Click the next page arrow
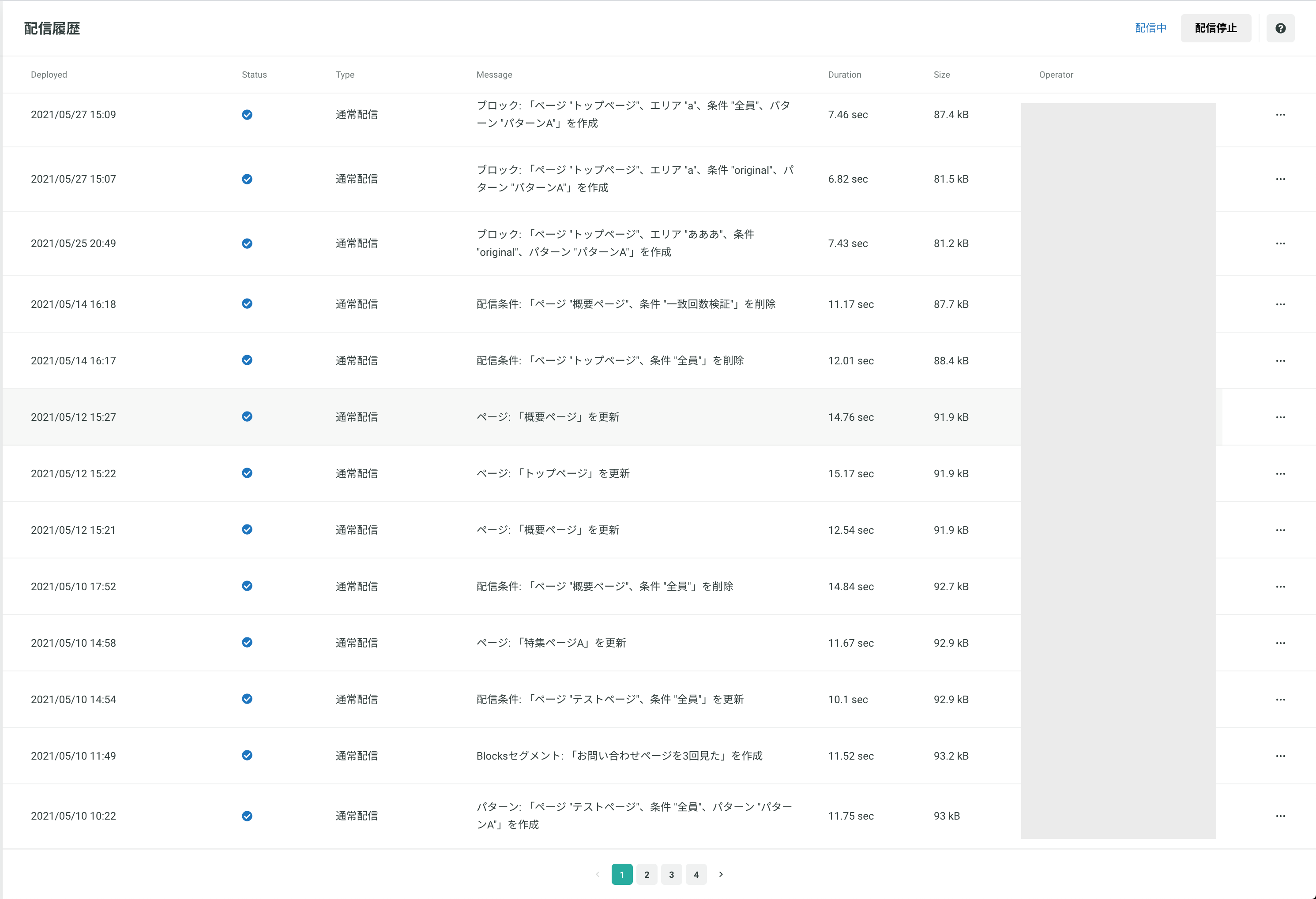Screen dimensions: 1316x899 tap(721, 874)
